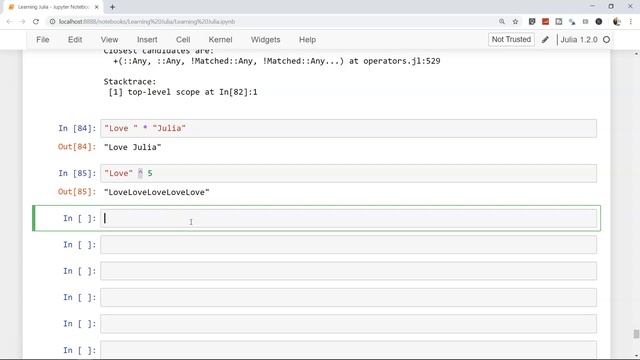Viewport: 640px width, 360px height.
Task: Click the zoom magnifier icon in address bar
Action: 502,22
